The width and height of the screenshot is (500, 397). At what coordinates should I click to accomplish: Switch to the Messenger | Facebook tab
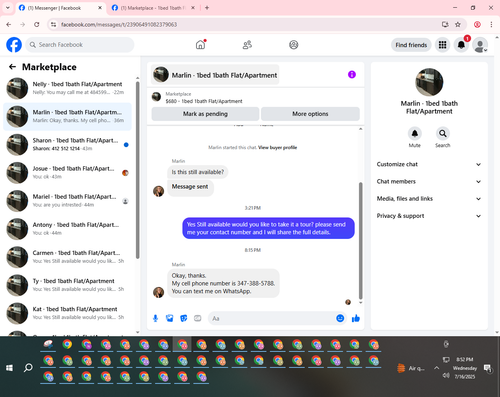point(60,8)
